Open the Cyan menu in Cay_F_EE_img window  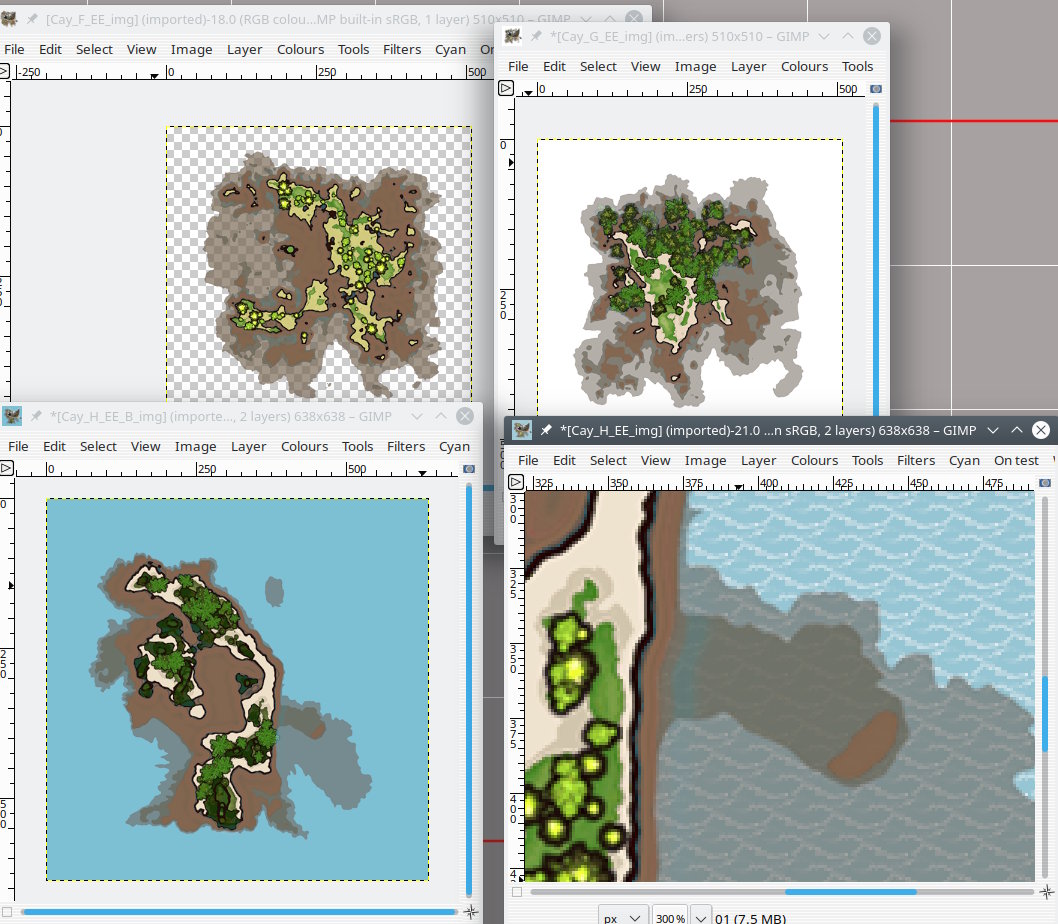[450, 49]
